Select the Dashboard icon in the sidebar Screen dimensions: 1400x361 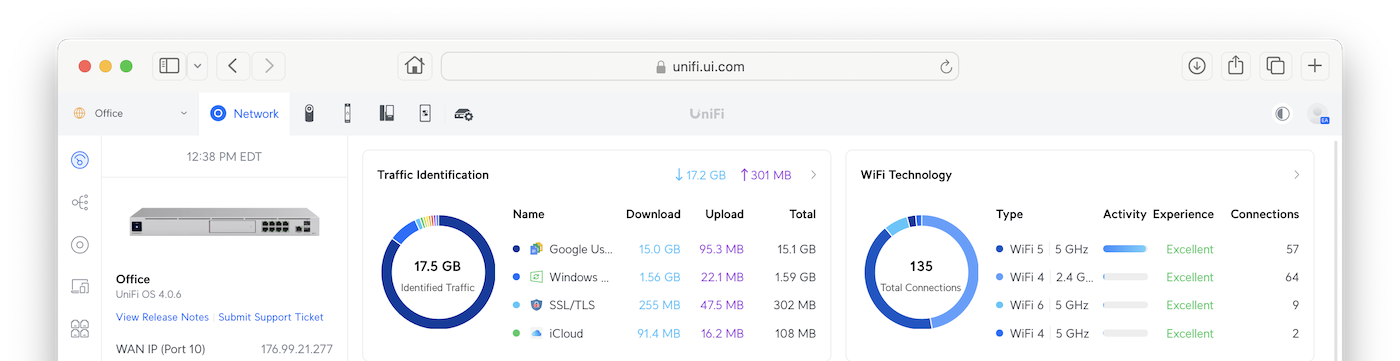[x=80, y=160]
